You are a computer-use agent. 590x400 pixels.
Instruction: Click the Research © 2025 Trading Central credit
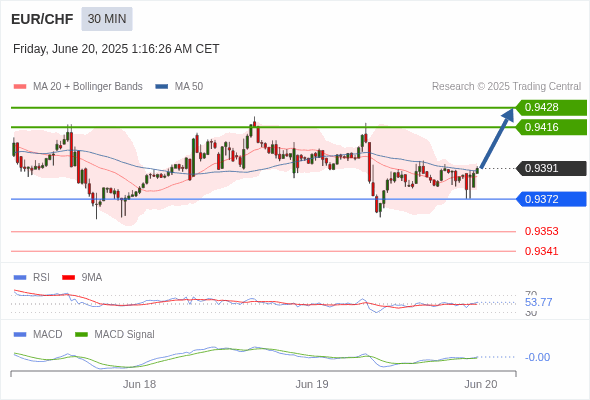click(x=506, y=87)
